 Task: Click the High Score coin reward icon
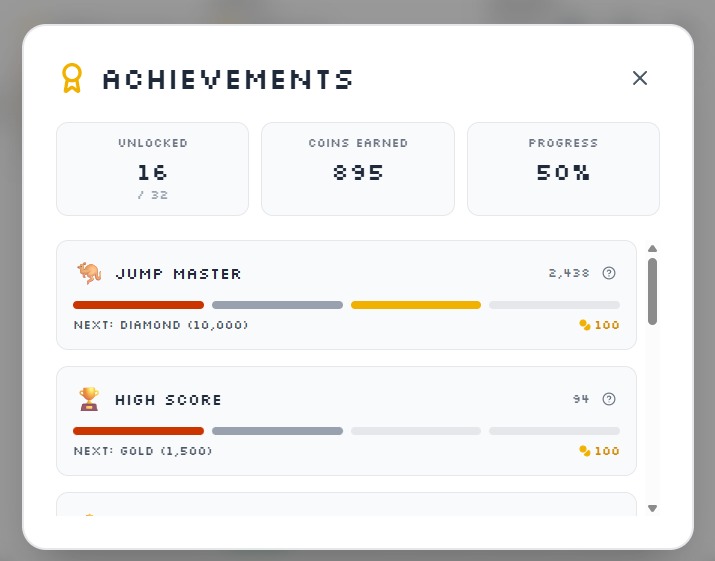pos(585,451)
